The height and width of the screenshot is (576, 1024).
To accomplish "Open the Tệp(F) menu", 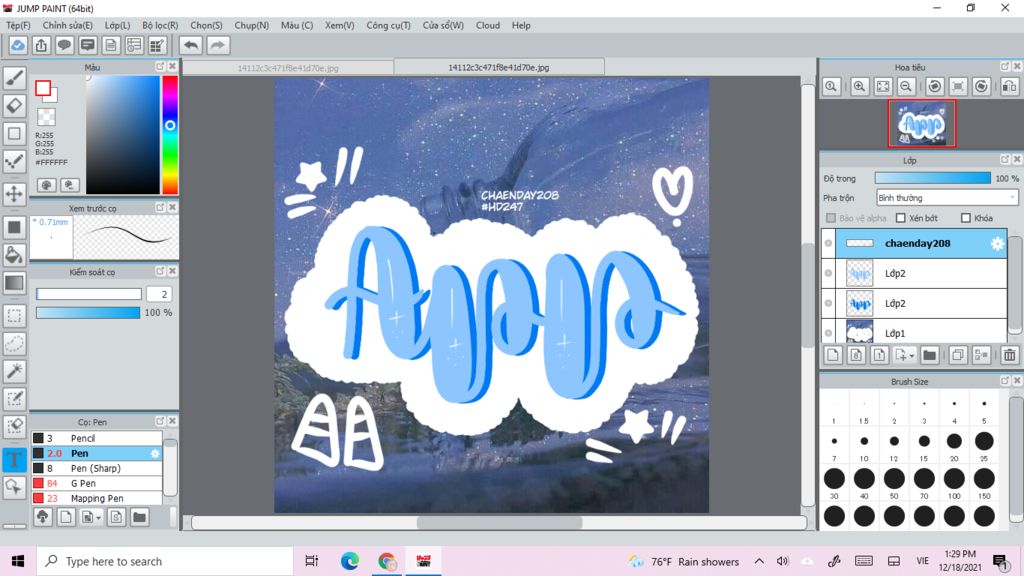I will coord(18,25).
